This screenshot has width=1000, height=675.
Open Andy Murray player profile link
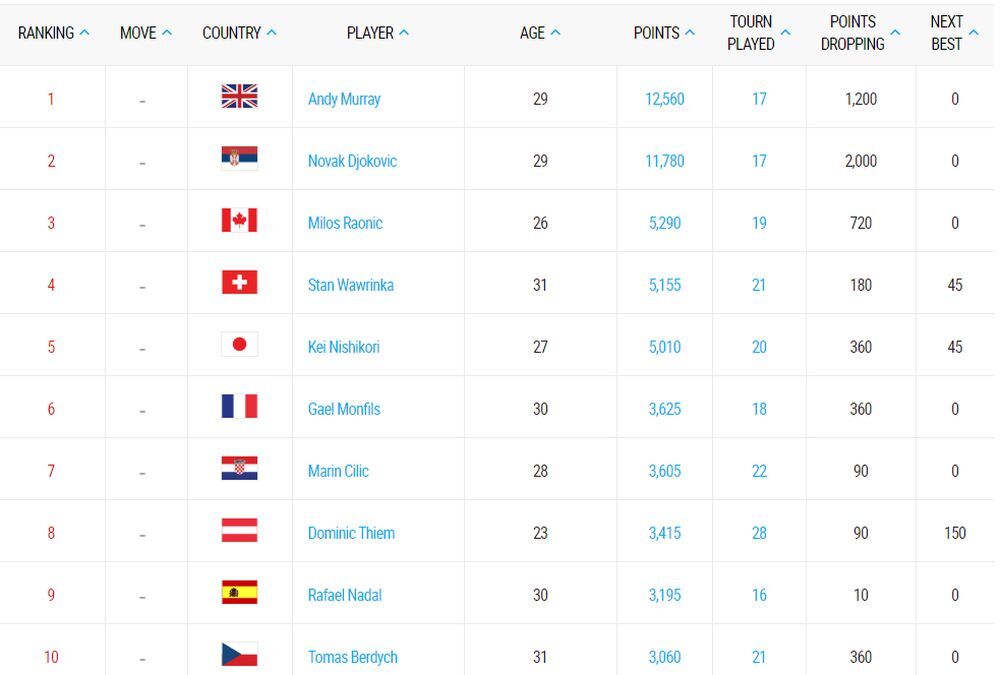click(344, 99)
